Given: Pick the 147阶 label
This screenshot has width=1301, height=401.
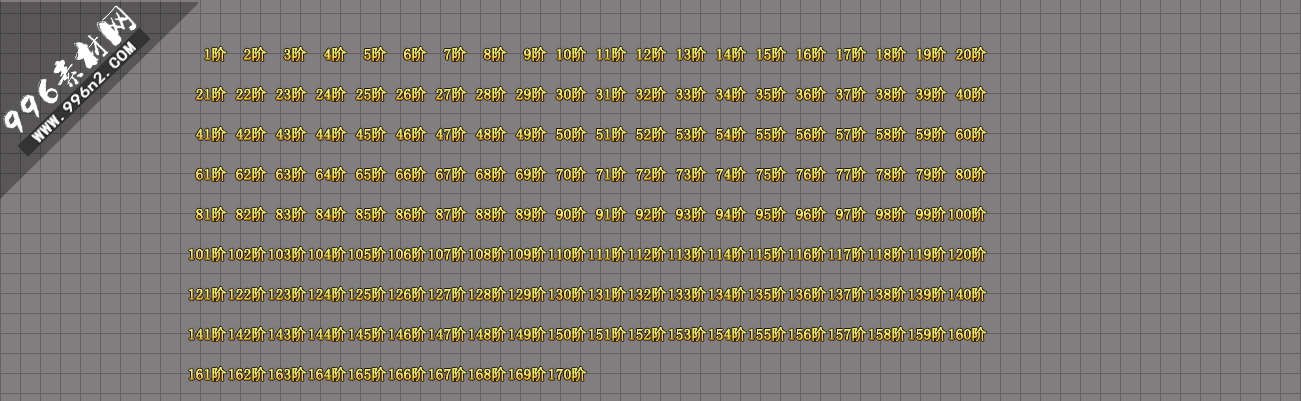Looking at the screenshot, I should click(x=447, y=335).
